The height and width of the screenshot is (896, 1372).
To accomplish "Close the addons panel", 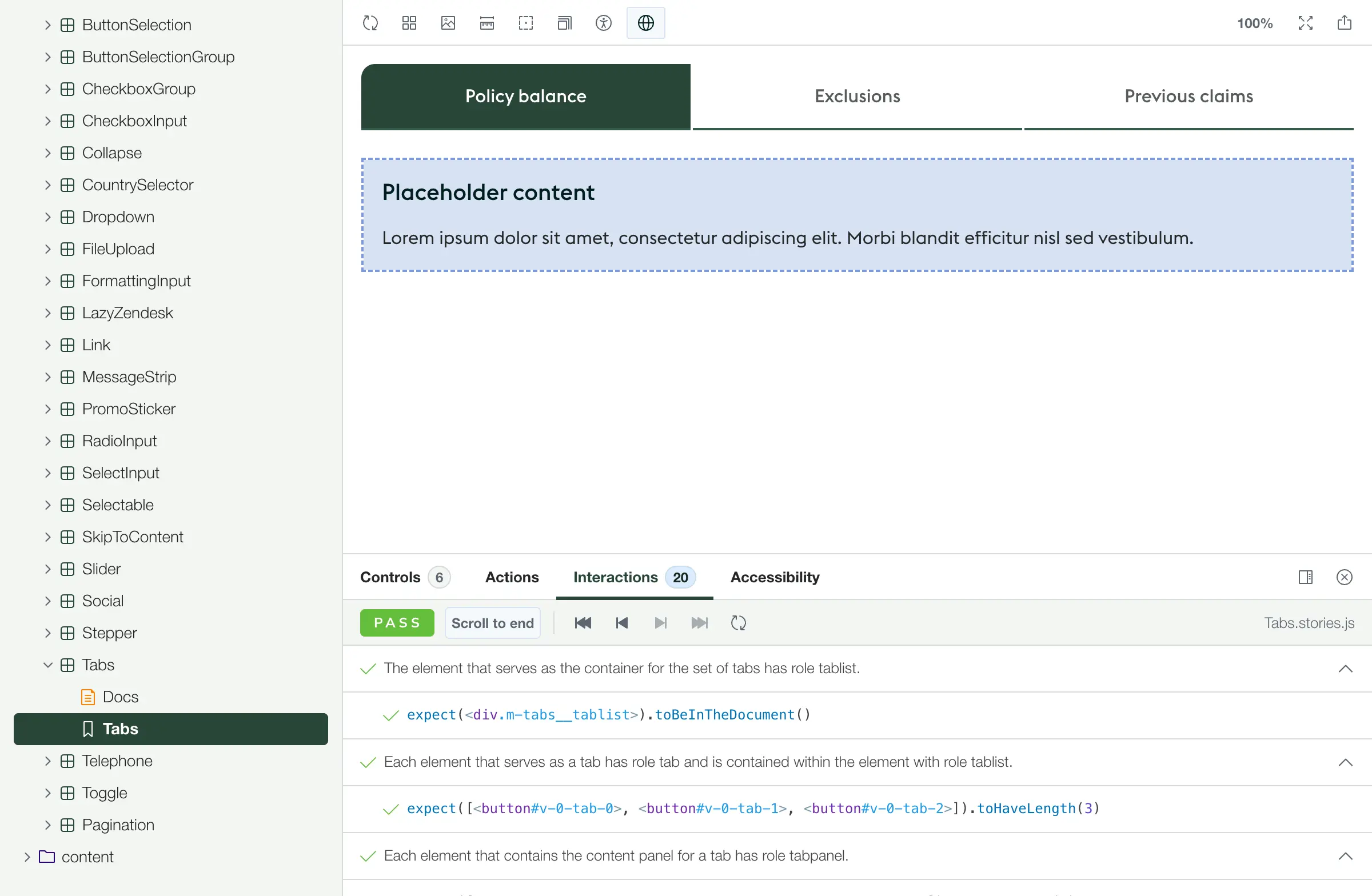I will (x=1345, y=577).
